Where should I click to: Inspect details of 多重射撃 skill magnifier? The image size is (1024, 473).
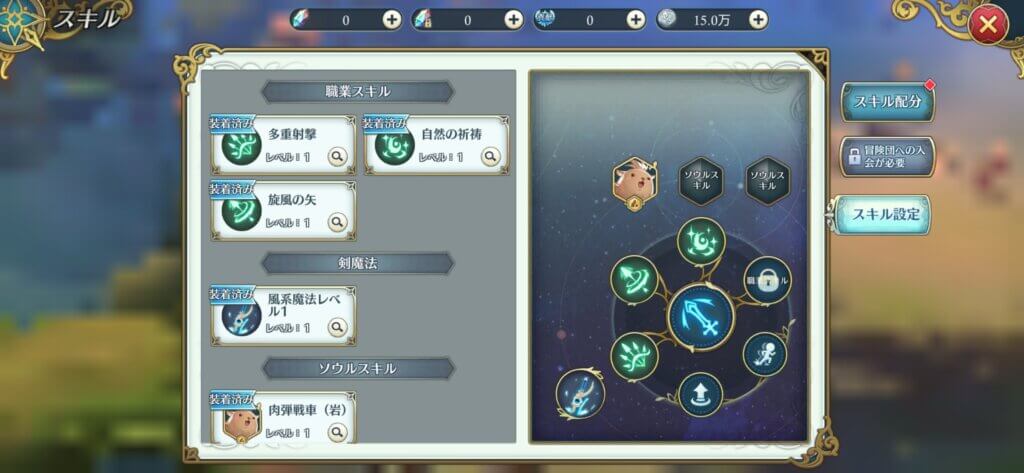[338, 157]
